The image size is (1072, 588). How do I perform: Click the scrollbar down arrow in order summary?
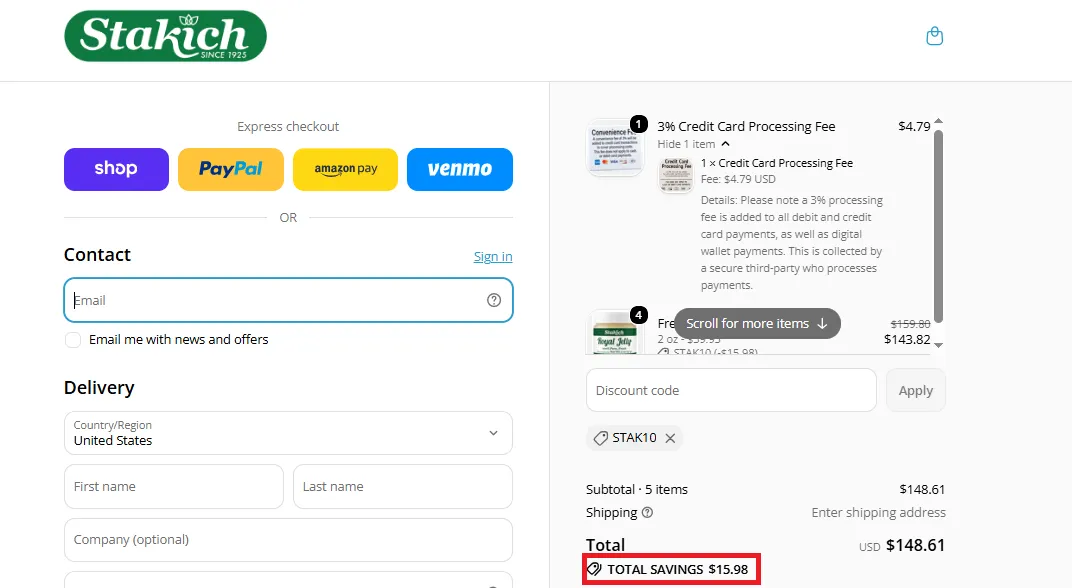point(938,345)
